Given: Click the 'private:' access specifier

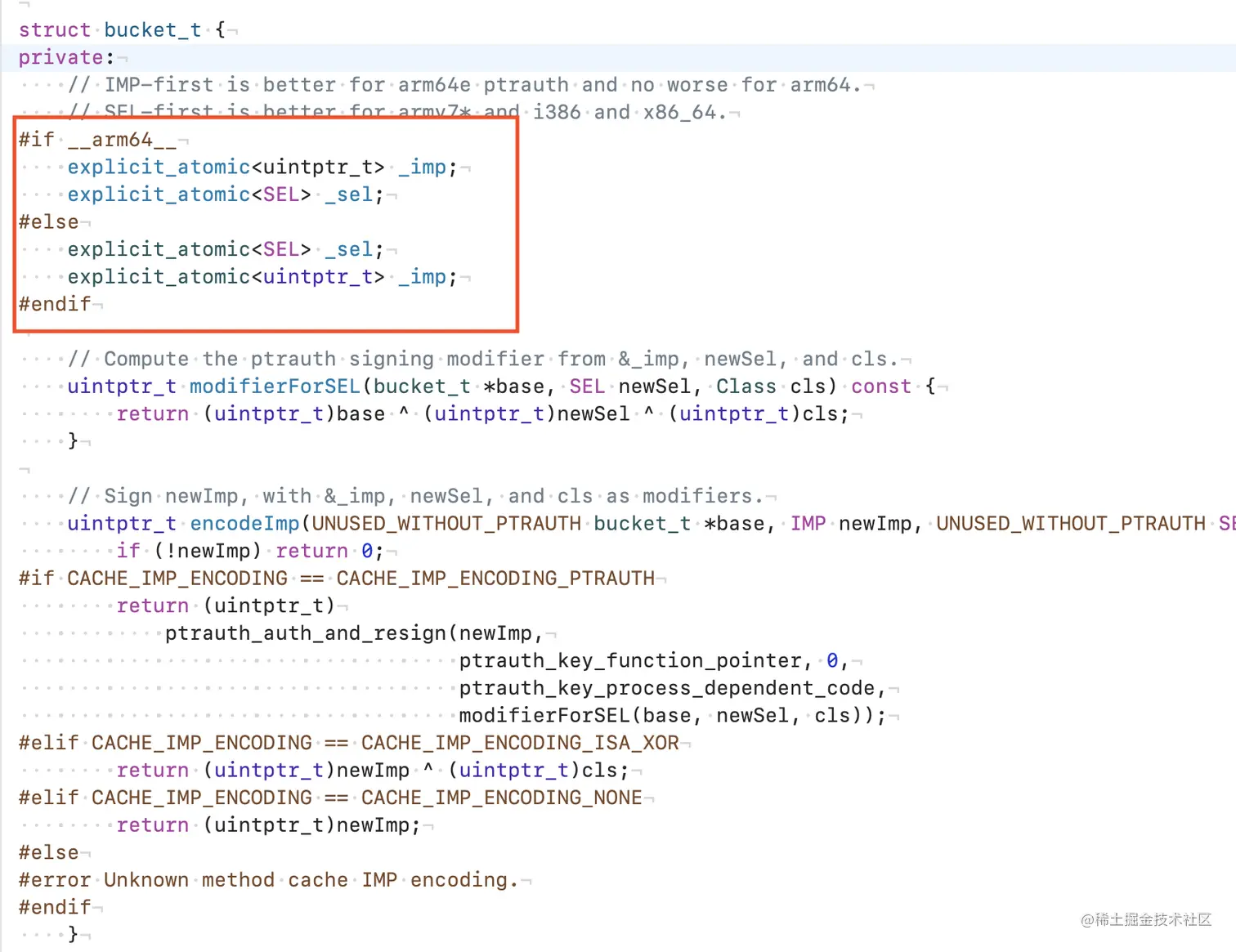Looking at the screenshot, I should [x=66, y=57].
